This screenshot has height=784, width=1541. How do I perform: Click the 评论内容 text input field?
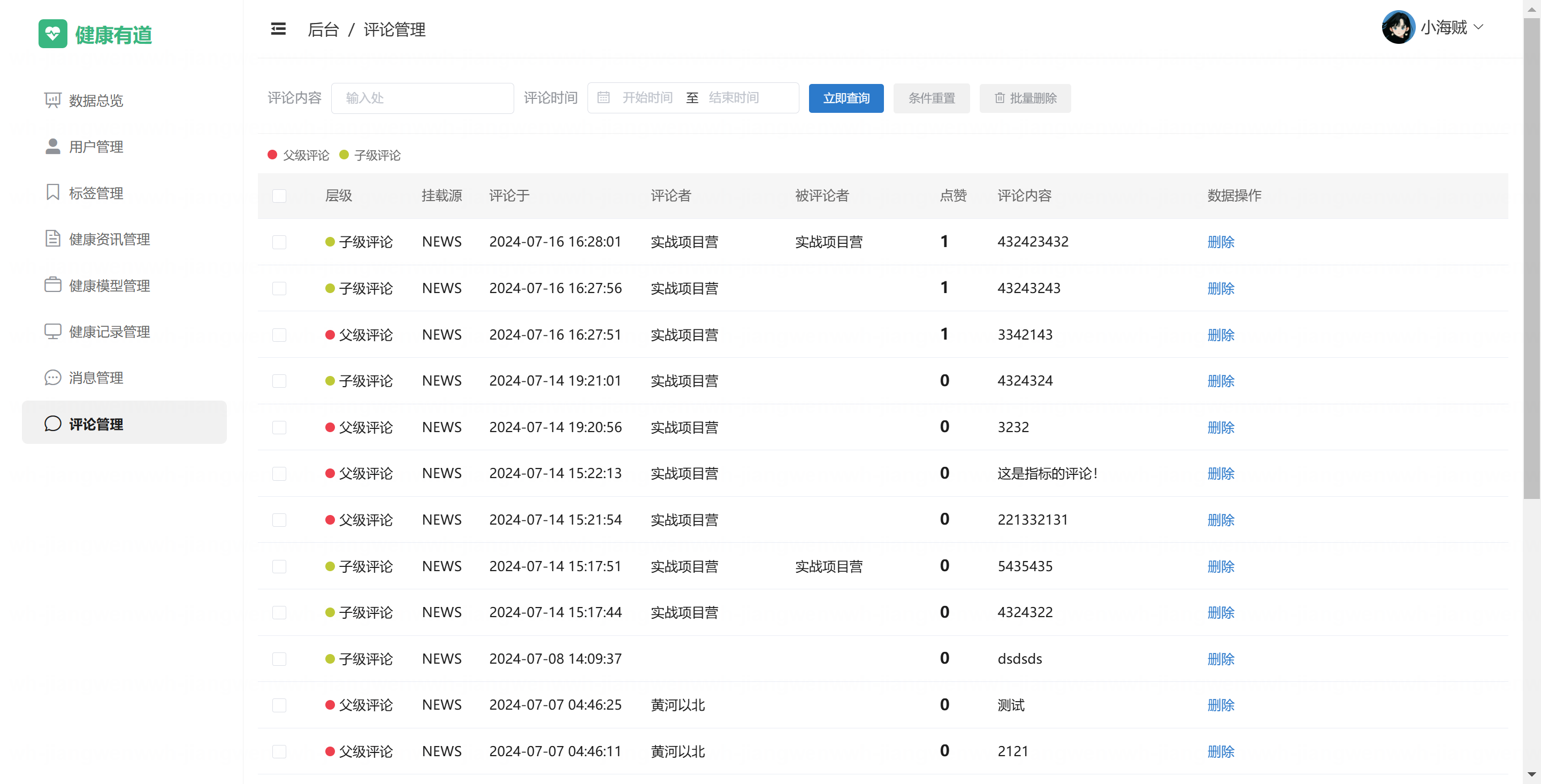point(422,98)
